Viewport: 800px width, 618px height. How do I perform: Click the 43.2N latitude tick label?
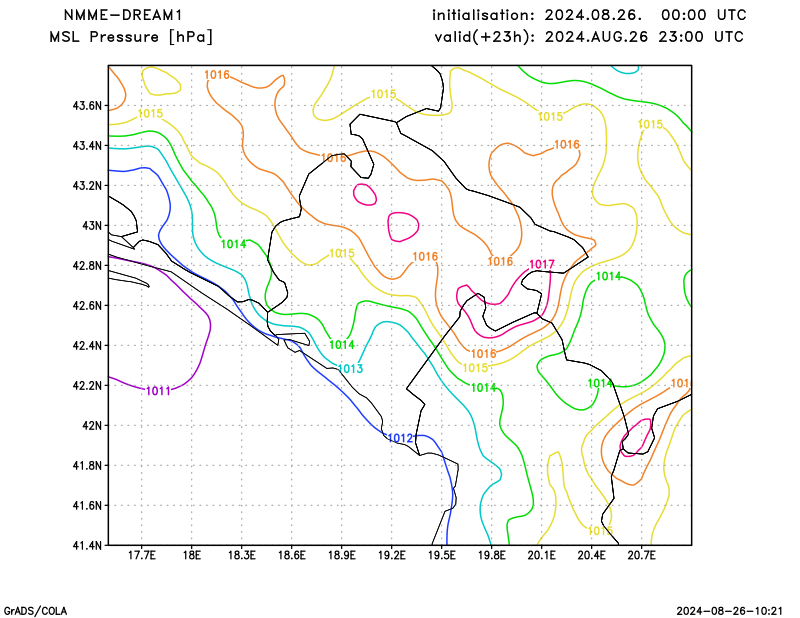click(87, 186)
